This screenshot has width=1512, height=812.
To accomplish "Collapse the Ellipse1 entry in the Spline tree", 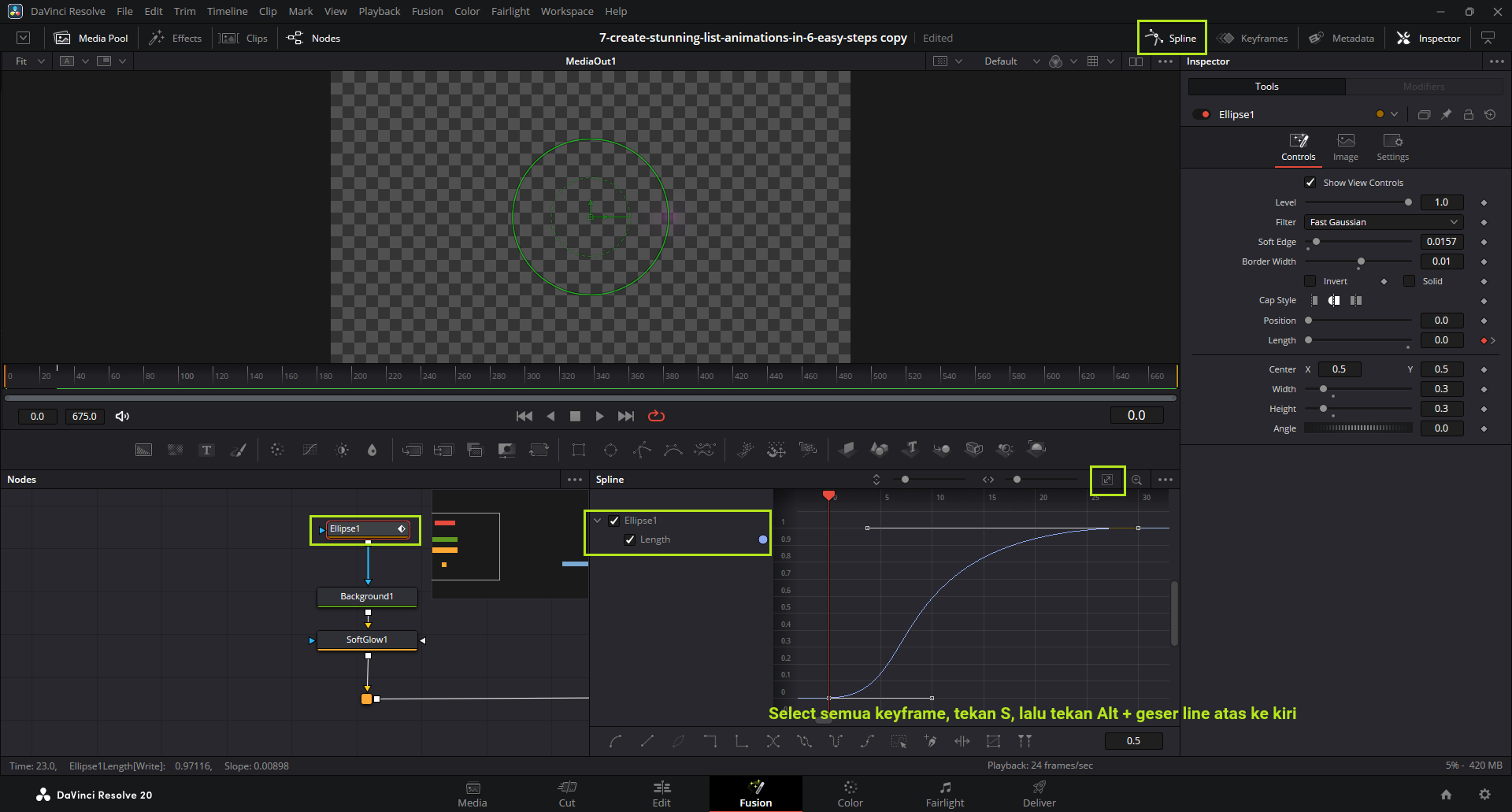I will (x=598, y=521).
